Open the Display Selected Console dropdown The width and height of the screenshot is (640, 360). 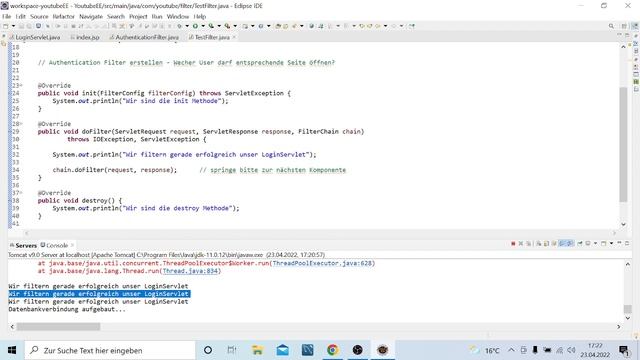pos(596,244)
